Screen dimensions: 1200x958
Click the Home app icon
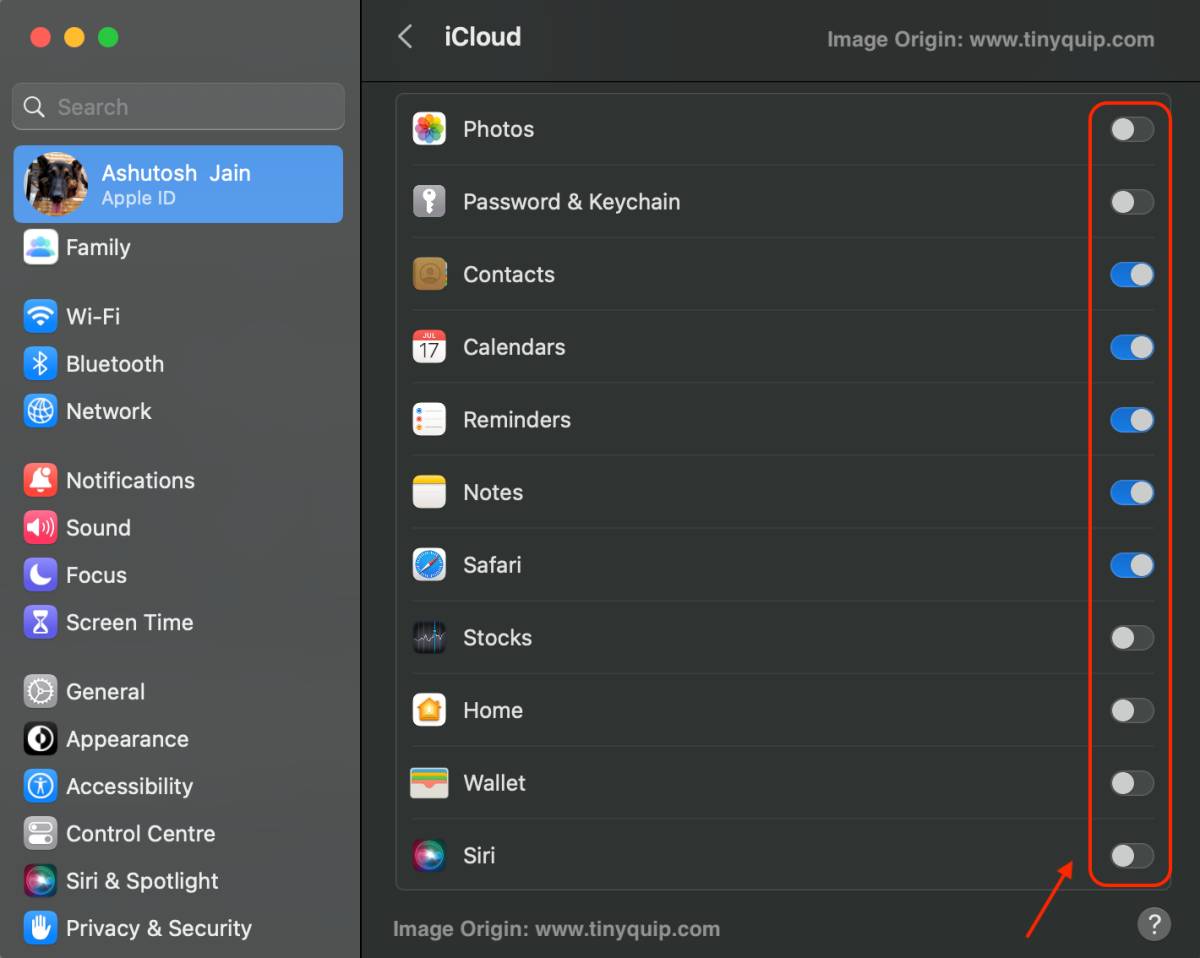click(429, 710)
